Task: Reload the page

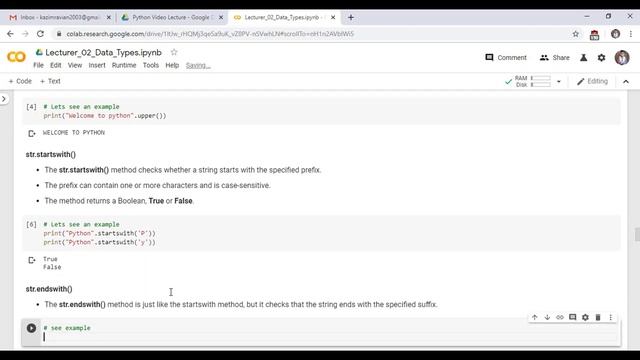Action: point(40,34)
